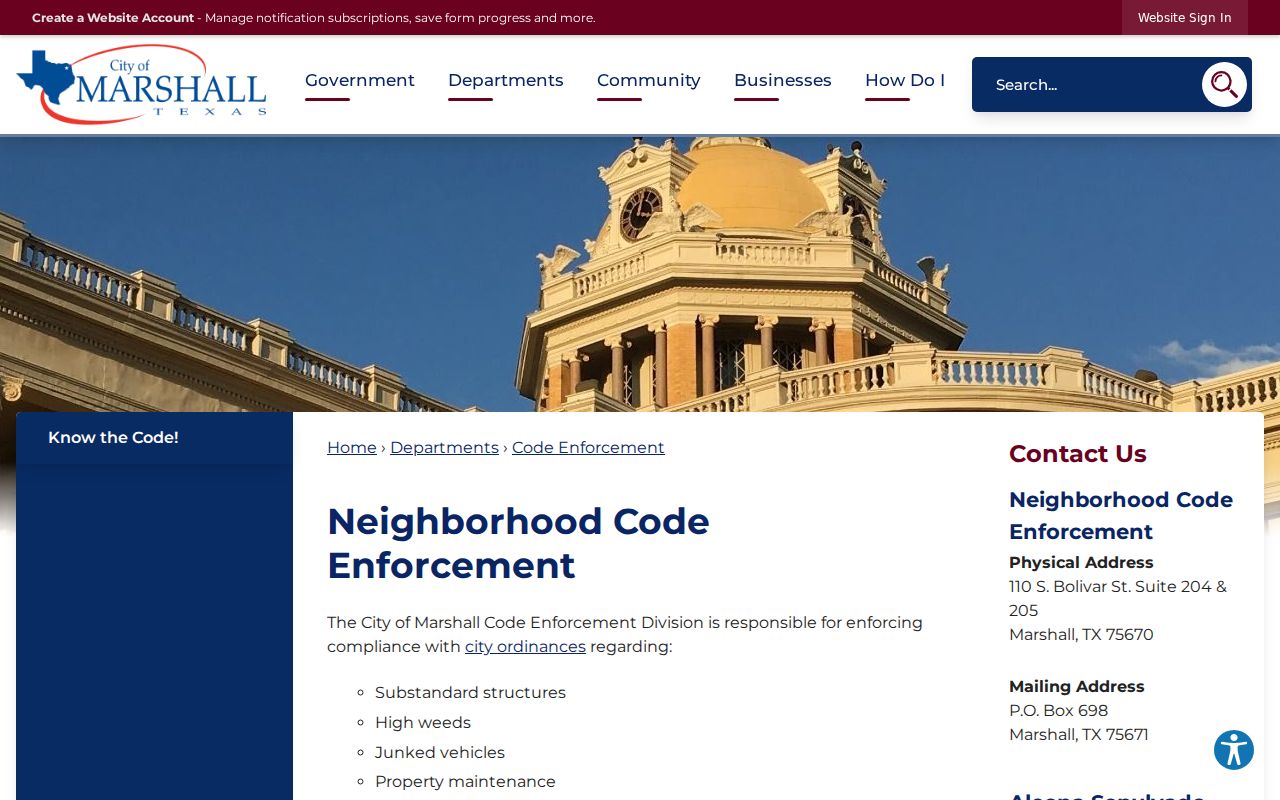This screenshot has width=1280, height=800.
Task: Click the High weeds list item
Action: click(x=423, y=723)
